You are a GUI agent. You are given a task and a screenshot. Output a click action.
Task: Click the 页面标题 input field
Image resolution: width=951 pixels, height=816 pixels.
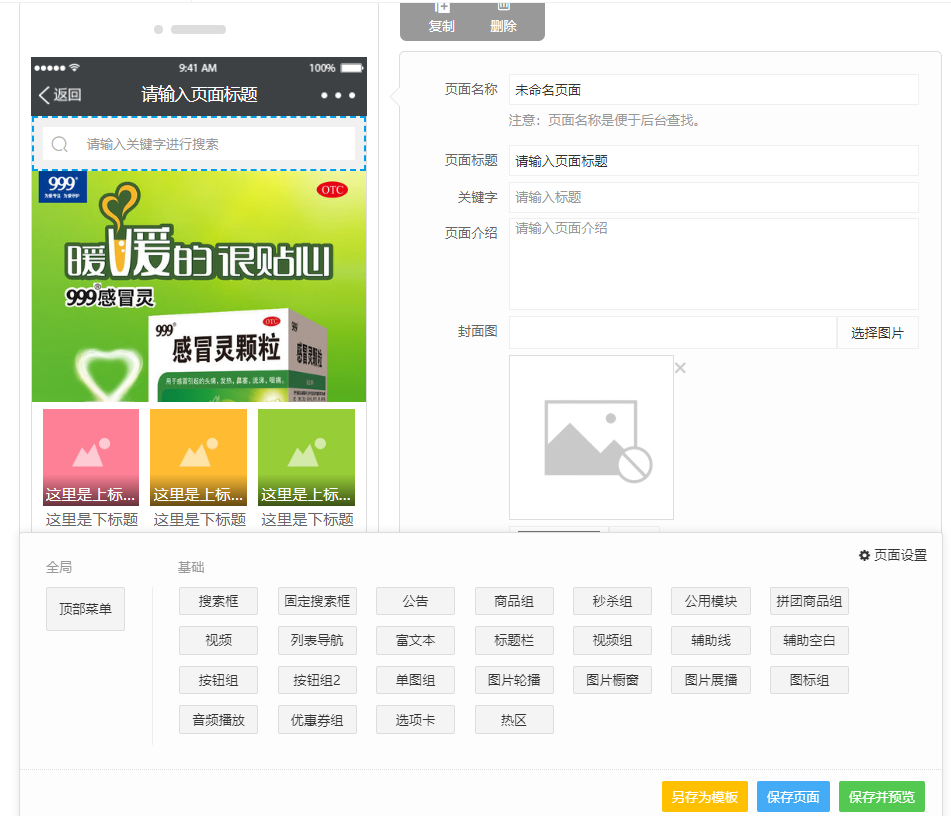tap(714, 161)
